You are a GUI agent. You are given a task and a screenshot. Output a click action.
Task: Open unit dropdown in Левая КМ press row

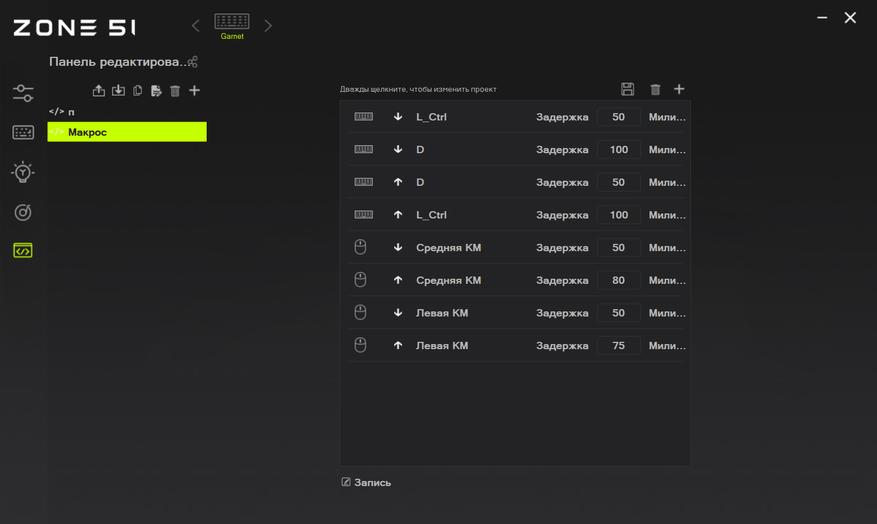point(667,313)
